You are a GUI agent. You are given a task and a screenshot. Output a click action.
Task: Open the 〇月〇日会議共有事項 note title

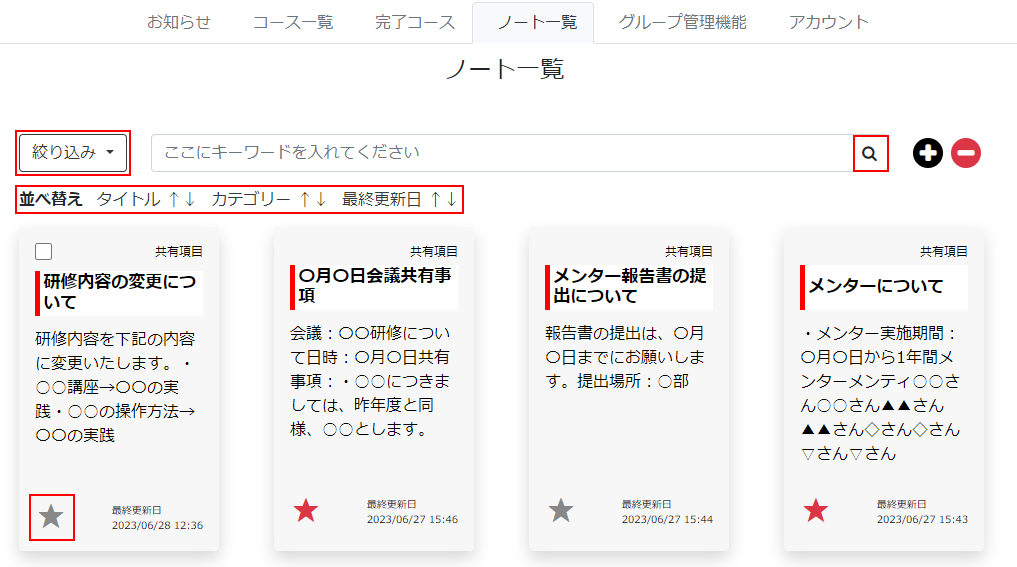pos(374,286)
